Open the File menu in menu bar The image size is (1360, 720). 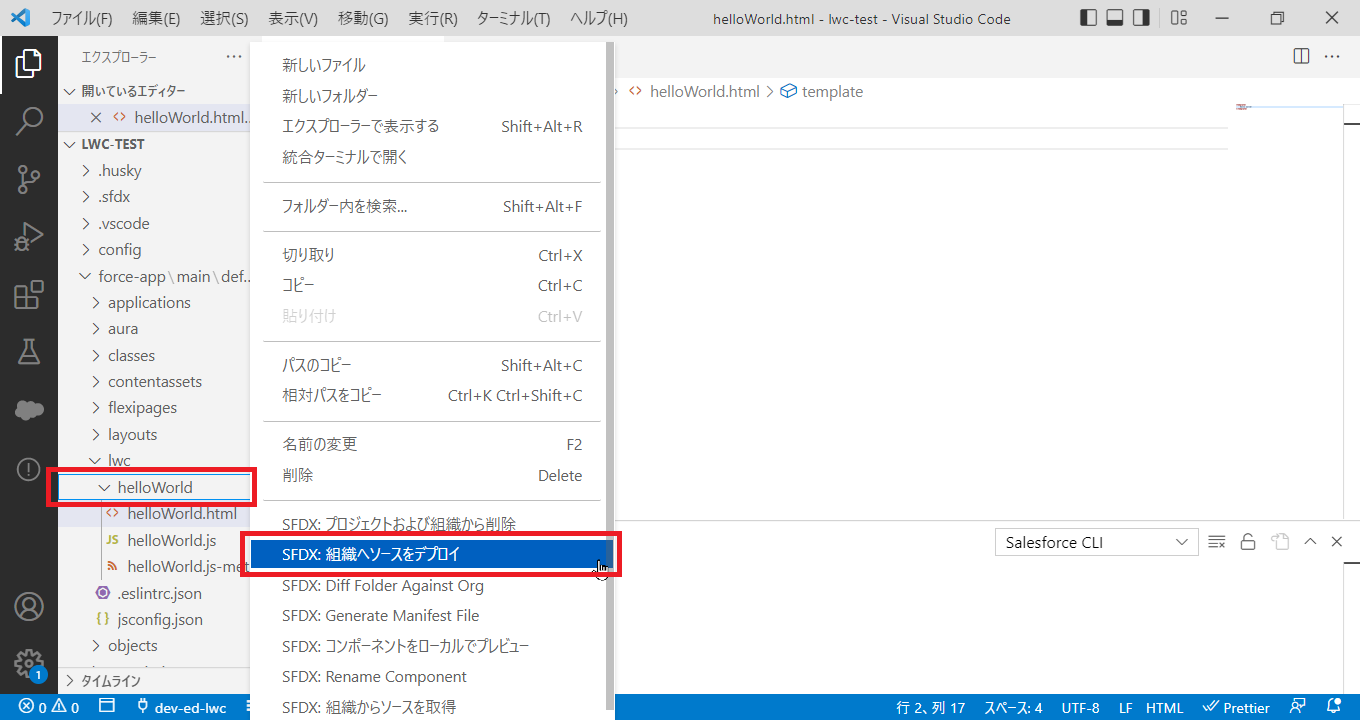pyautogui.click(x=82, y=18)
